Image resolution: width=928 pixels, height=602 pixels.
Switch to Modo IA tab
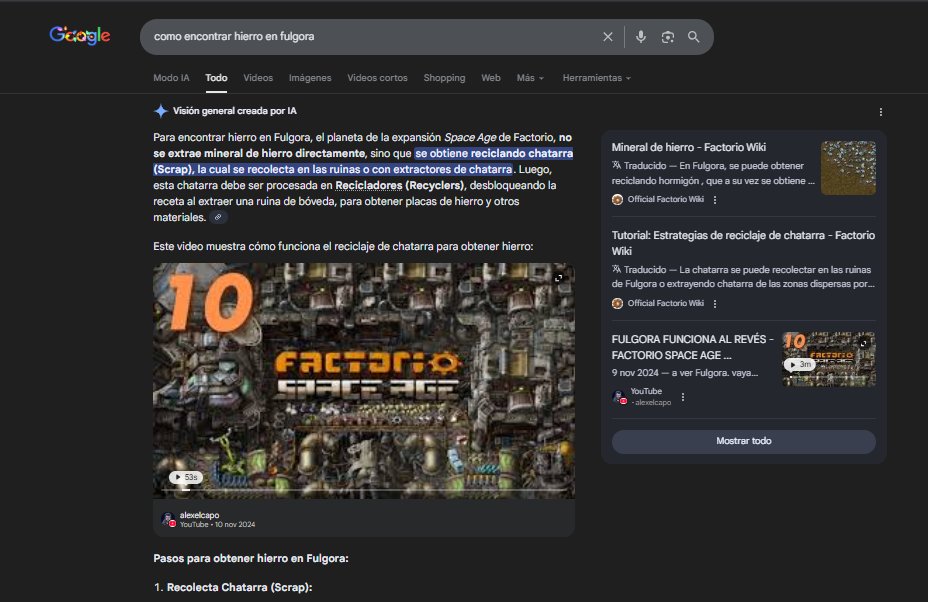click(171, 78)
